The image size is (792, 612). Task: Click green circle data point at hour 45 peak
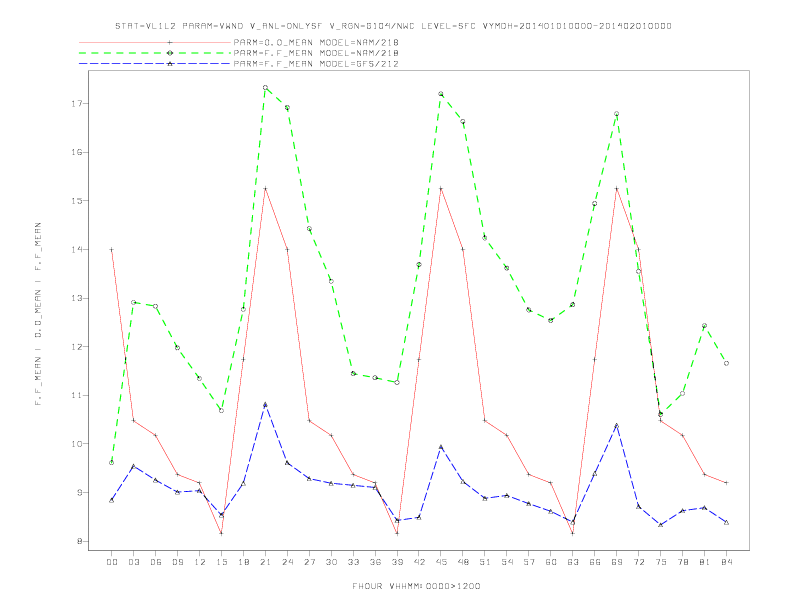441,94
